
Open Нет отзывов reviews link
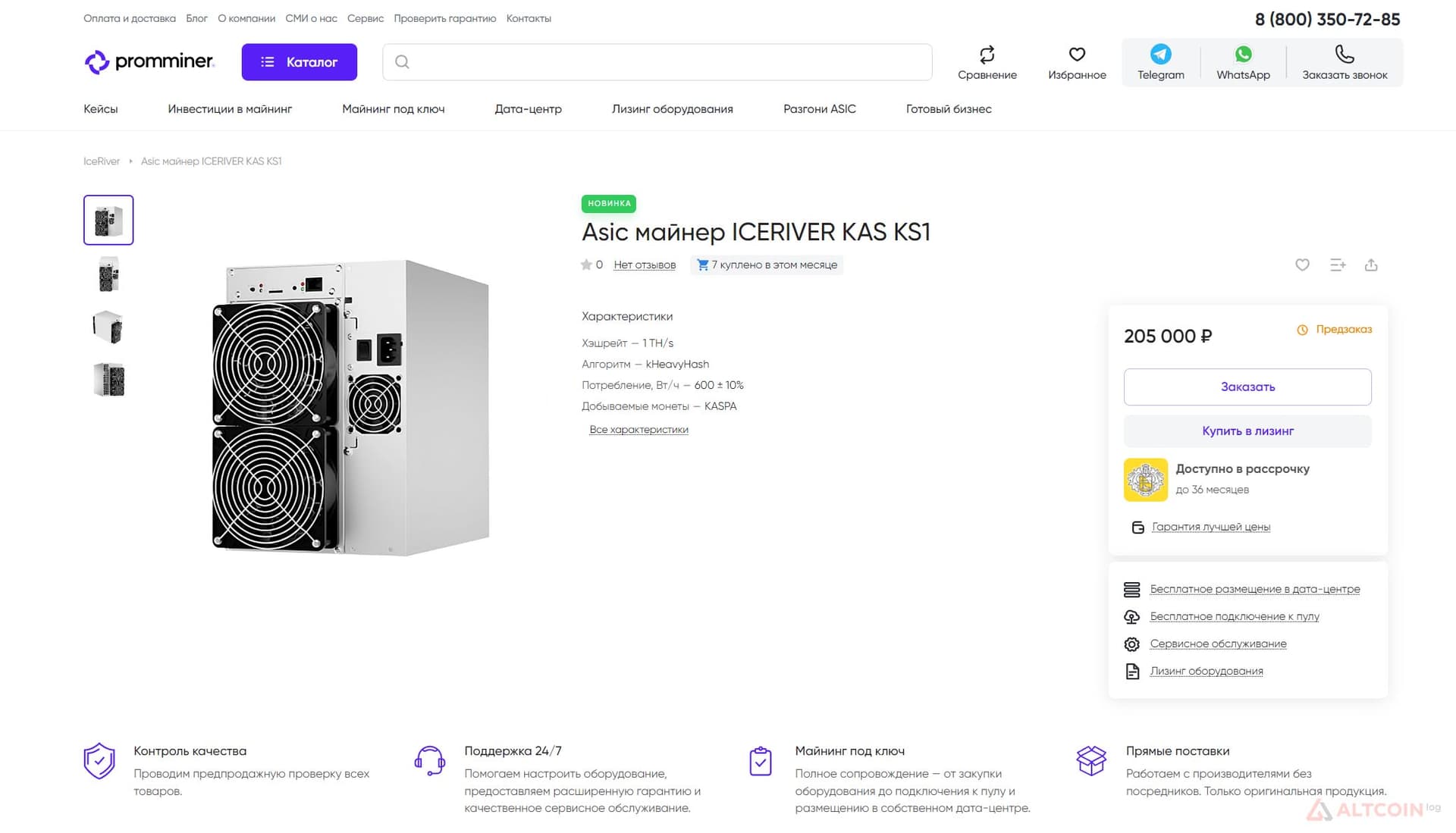coord(645,265)
